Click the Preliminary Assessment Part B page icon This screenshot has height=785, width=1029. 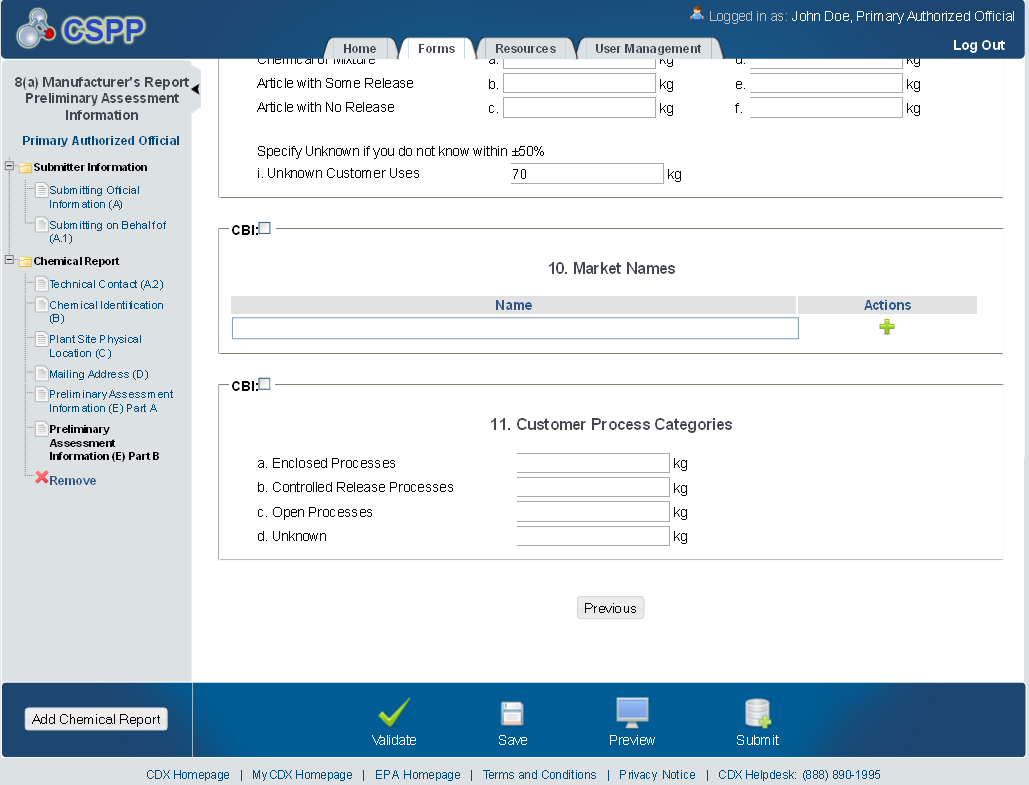click(x=41, y=429)
